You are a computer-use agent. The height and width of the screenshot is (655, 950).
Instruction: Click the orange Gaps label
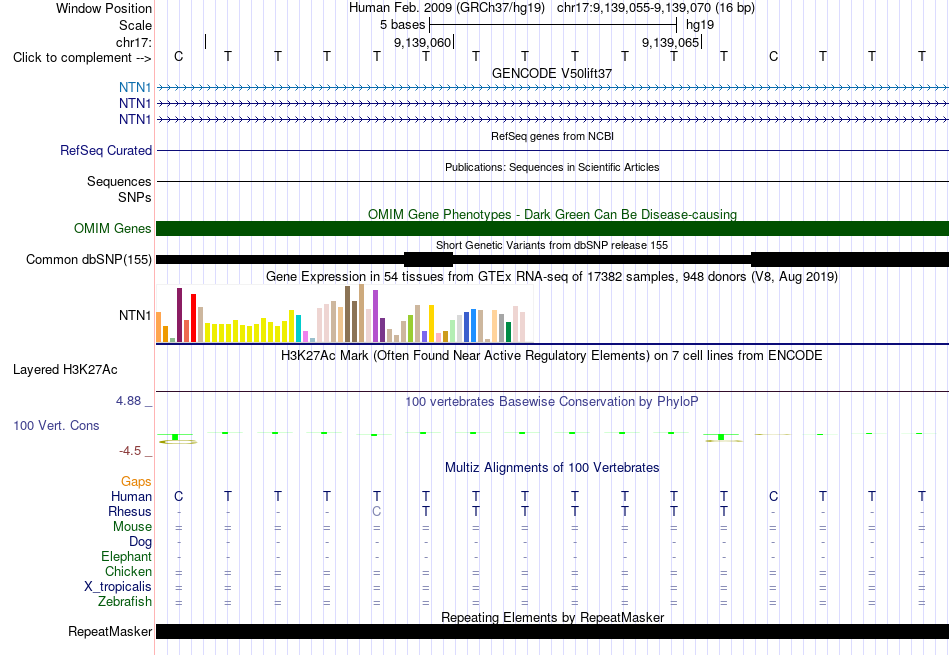point(136,481)
